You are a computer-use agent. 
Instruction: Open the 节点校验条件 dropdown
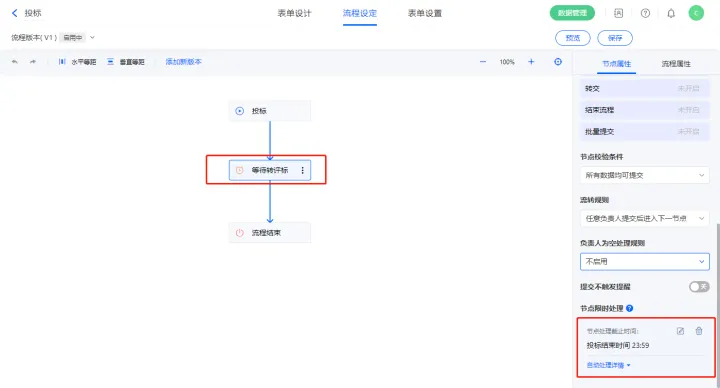(645, 175)
